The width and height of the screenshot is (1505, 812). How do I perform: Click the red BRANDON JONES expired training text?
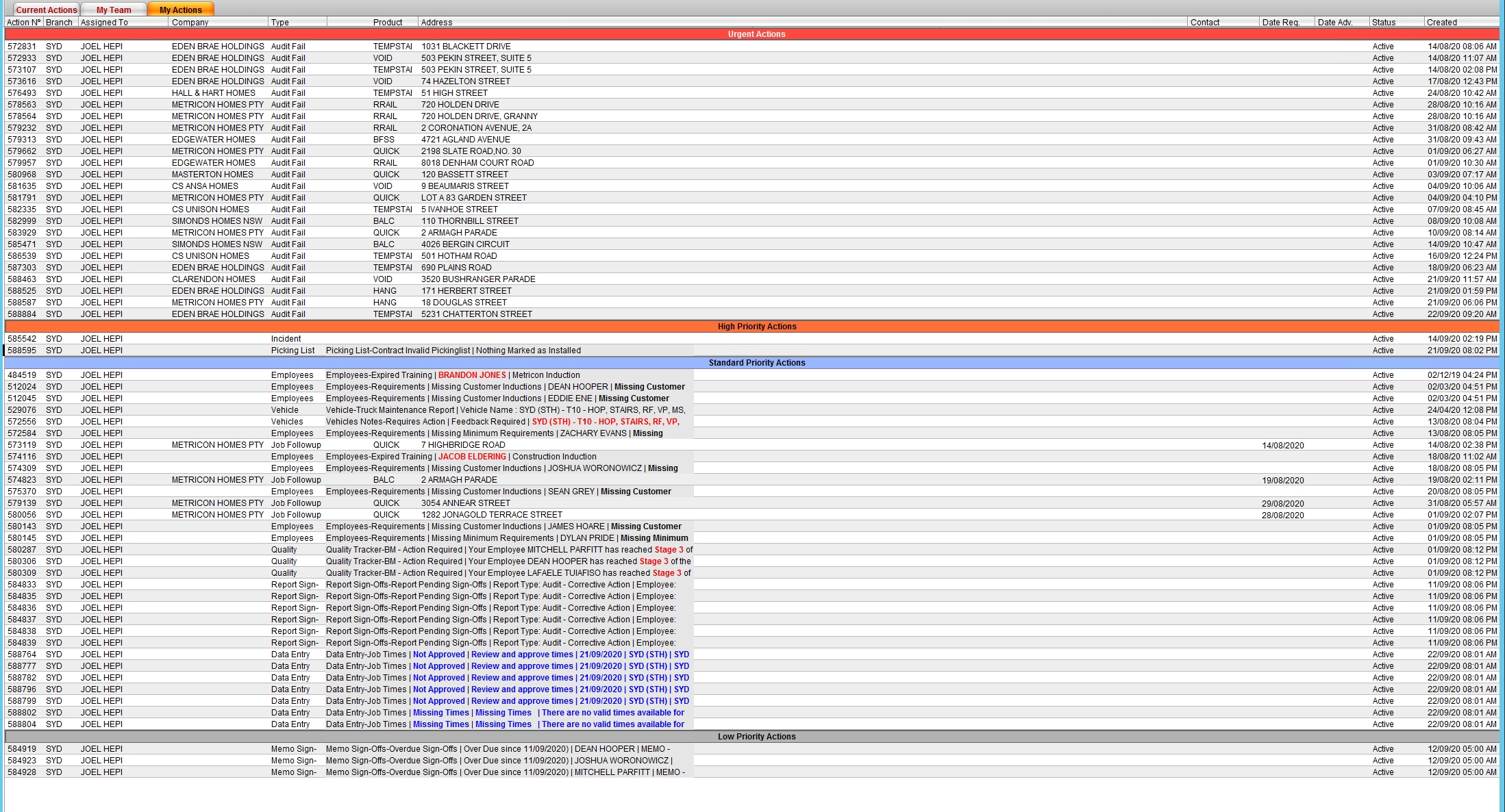[472, 375]
